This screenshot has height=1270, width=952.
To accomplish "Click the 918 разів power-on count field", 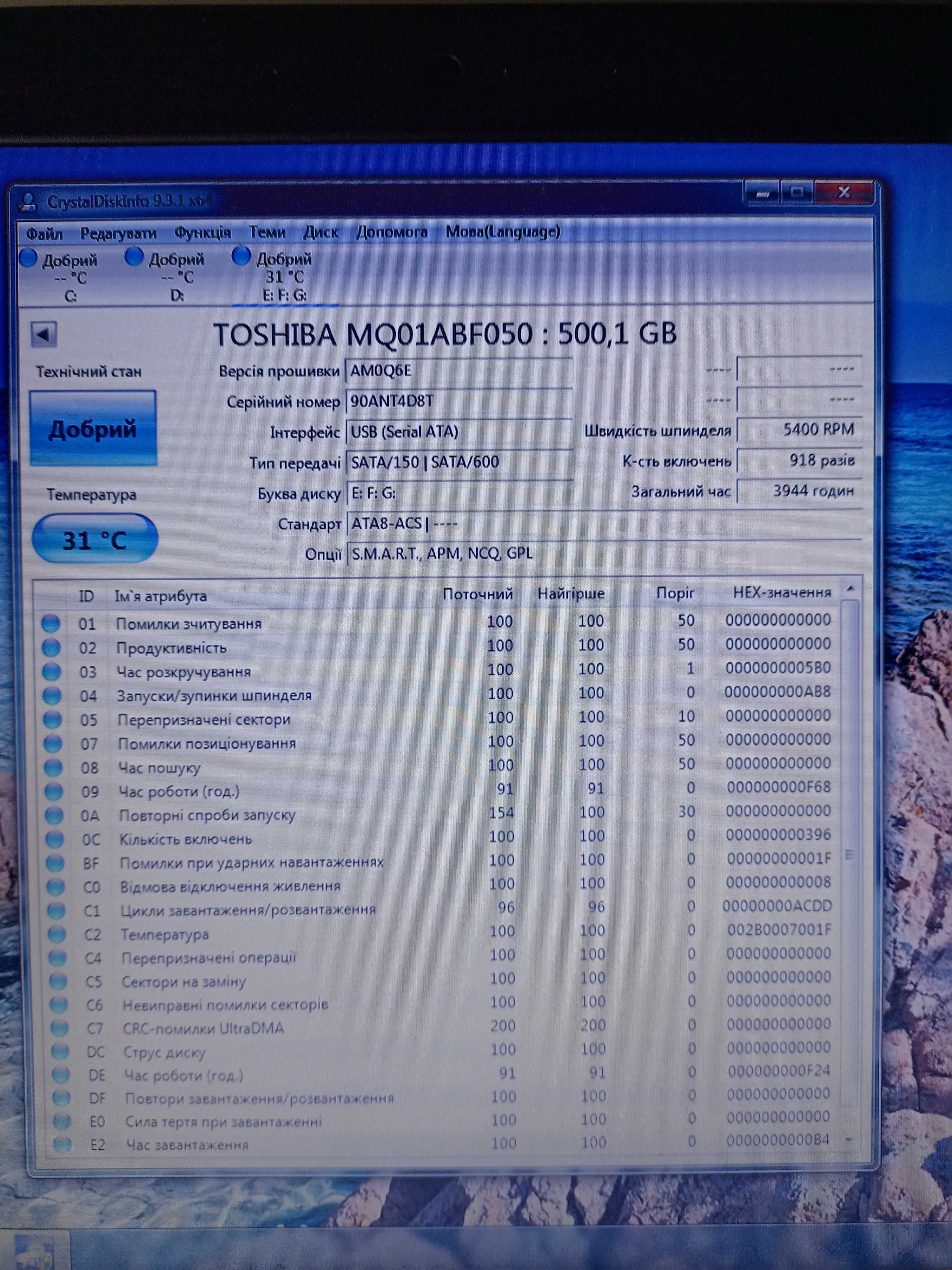I will point(799,460).
